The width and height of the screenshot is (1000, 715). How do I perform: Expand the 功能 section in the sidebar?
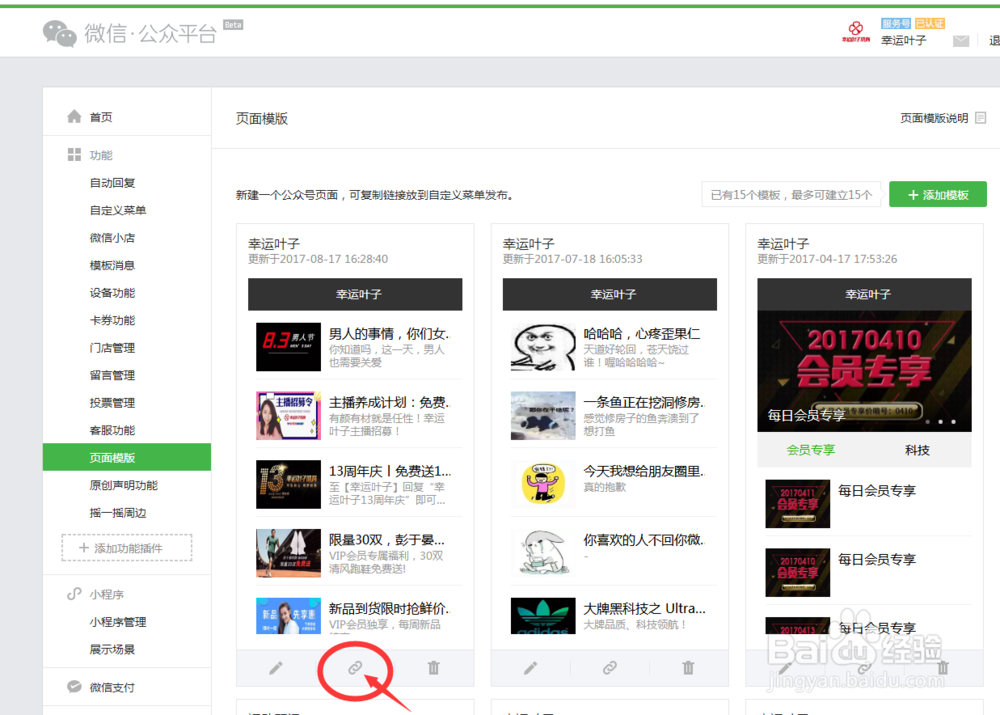(100, 155)
